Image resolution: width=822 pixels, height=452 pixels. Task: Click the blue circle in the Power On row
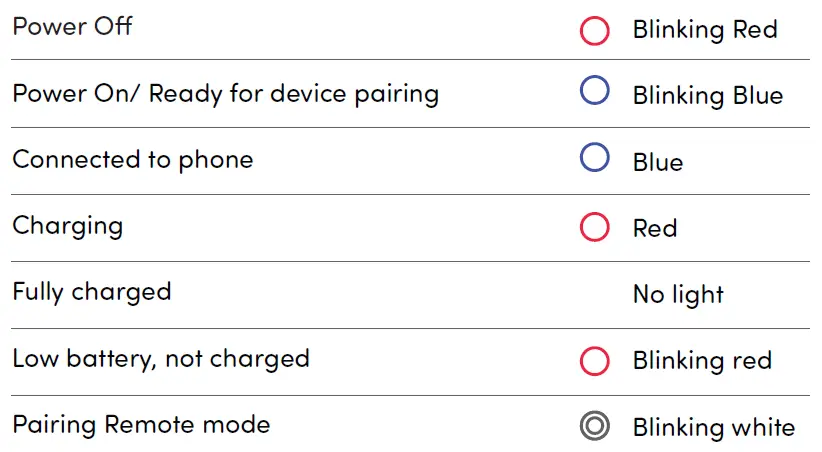tap(594, 91)
